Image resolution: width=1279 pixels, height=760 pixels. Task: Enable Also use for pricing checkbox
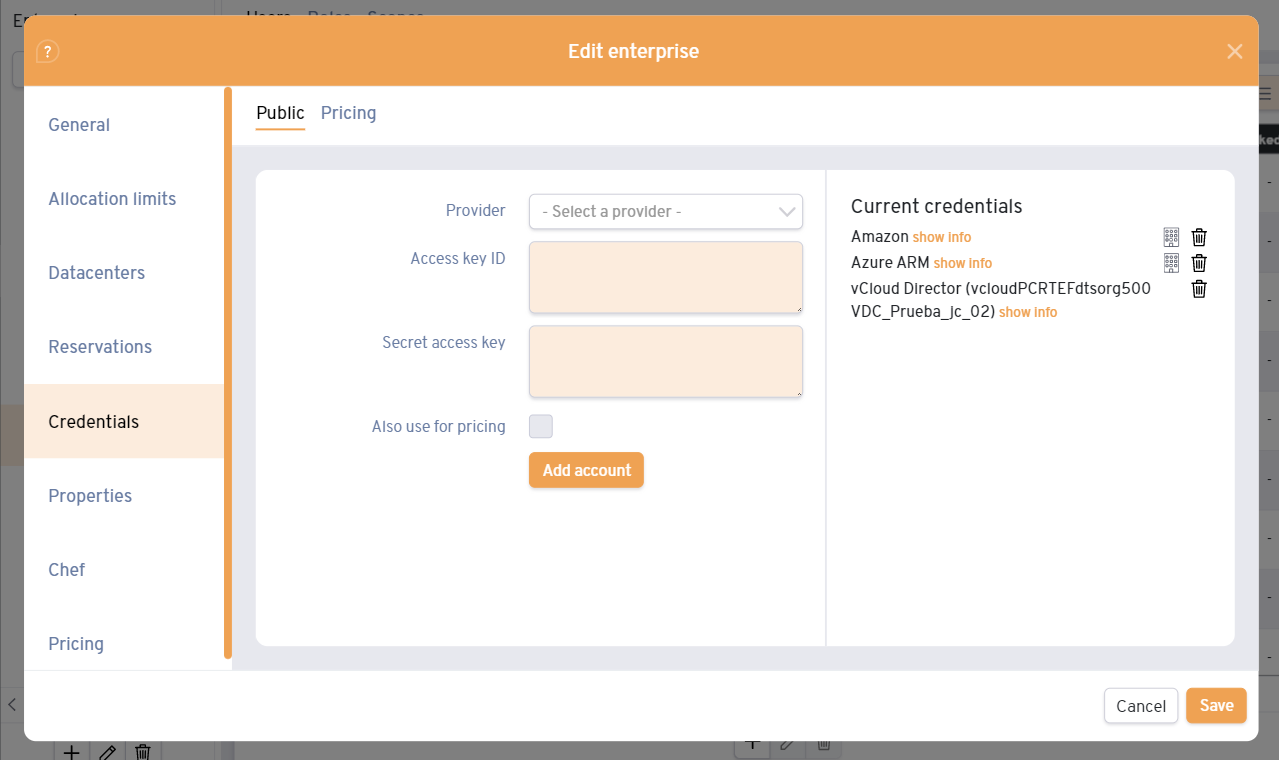[x=541, y=427]
